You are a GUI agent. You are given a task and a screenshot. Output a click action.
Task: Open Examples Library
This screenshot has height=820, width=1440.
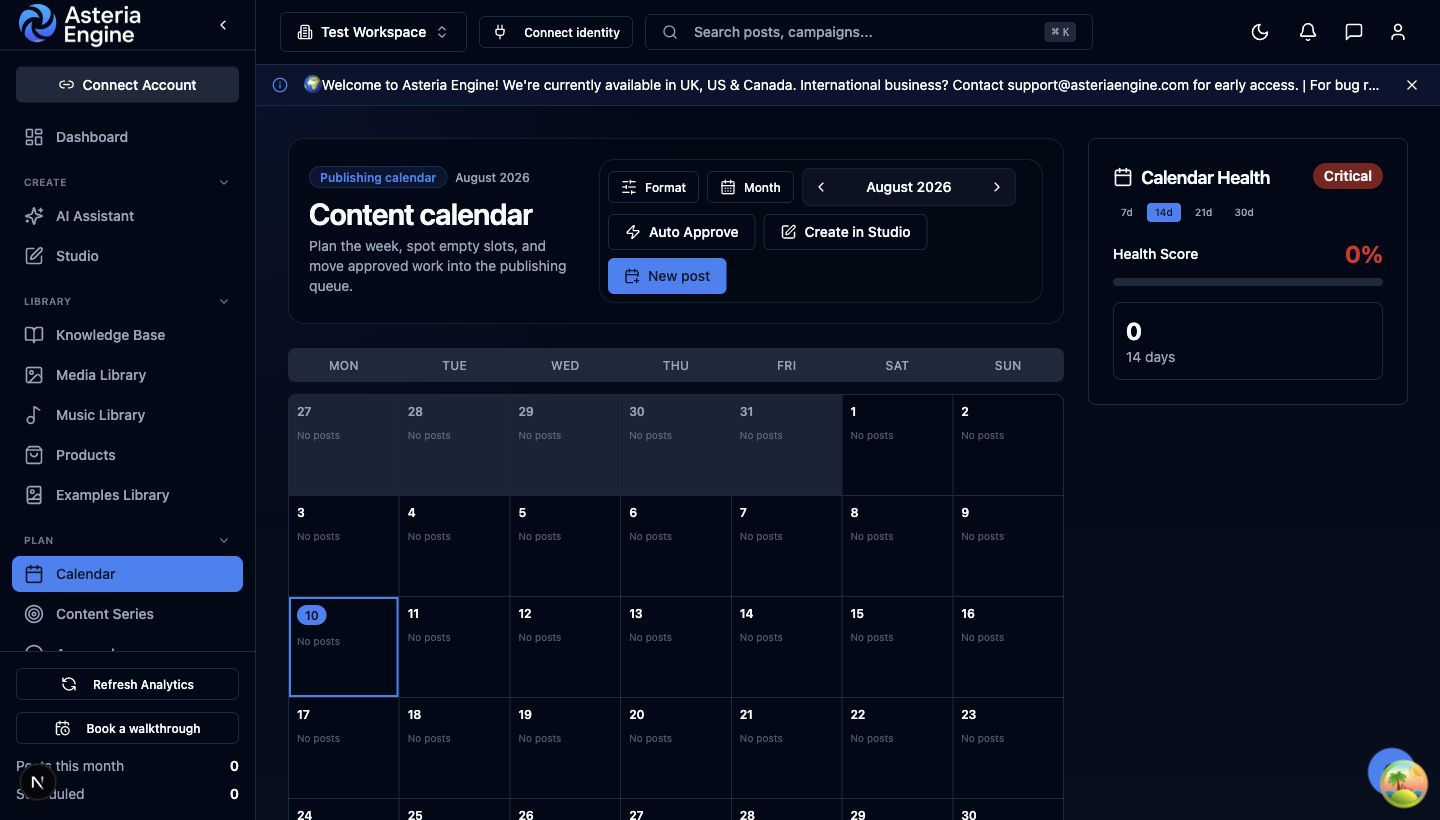(x=127, y=495)
